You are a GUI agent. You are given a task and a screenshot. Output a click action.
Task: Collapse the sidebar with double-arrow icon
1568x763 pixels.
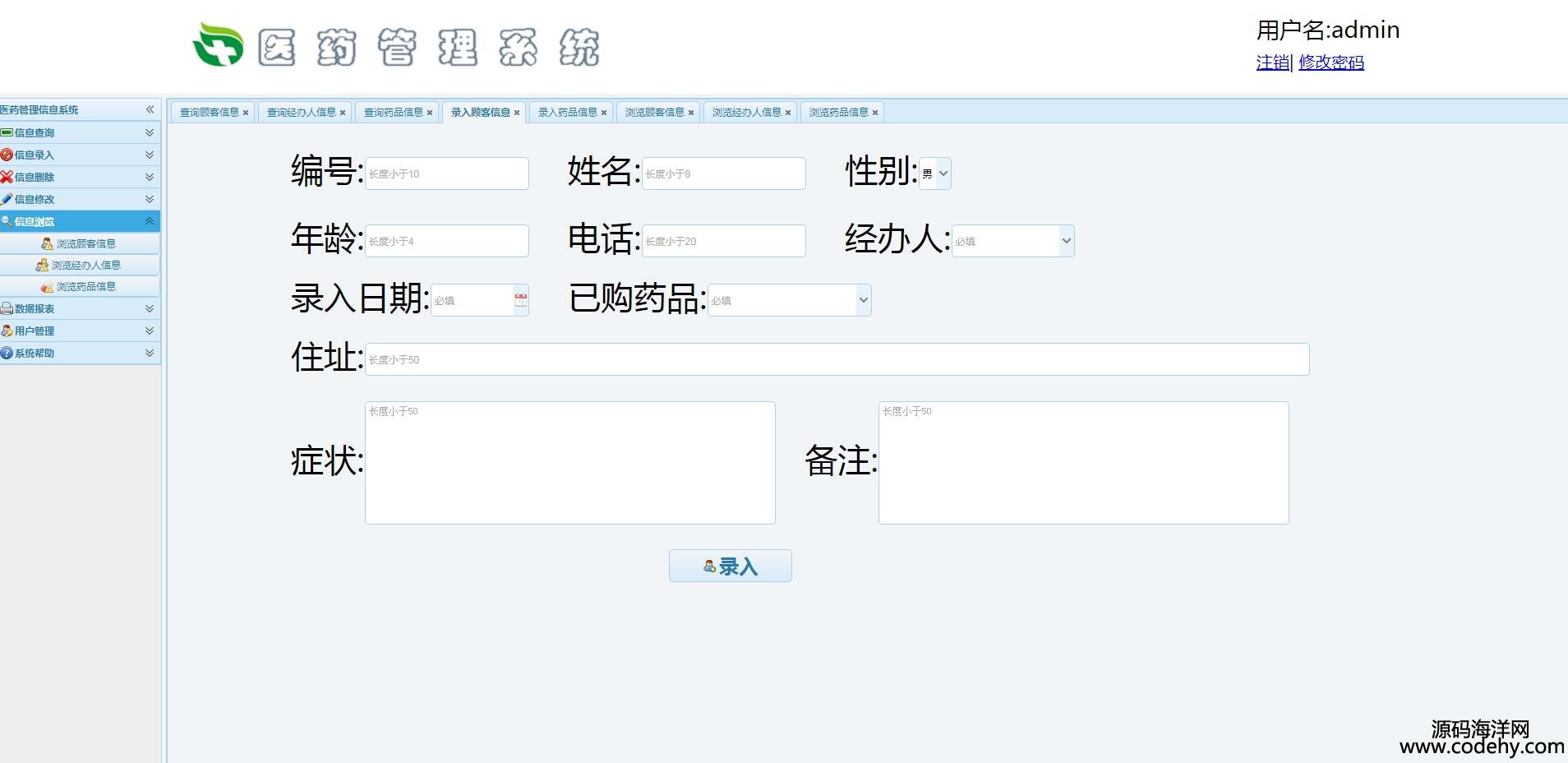(150, 109)
